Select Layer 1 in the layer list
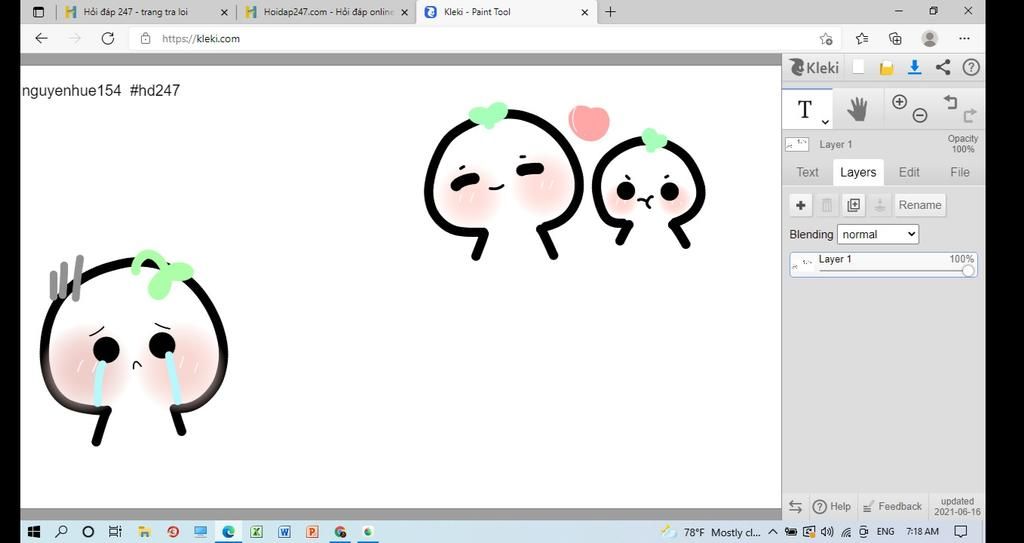 pos(883,265)
